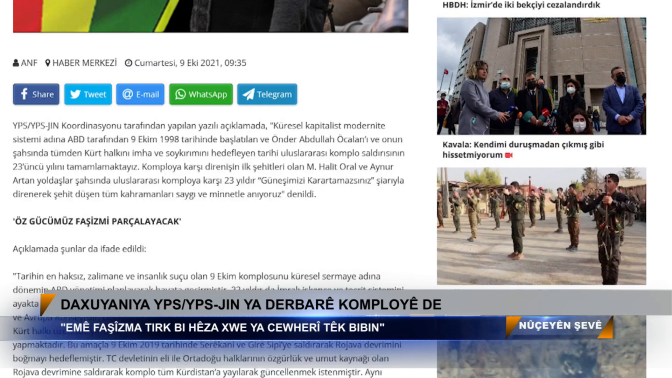This screenshot has width=672, height=378.
Task: Share the article via E-mail button
Action: pyautogui.click(x=140, y=94)
